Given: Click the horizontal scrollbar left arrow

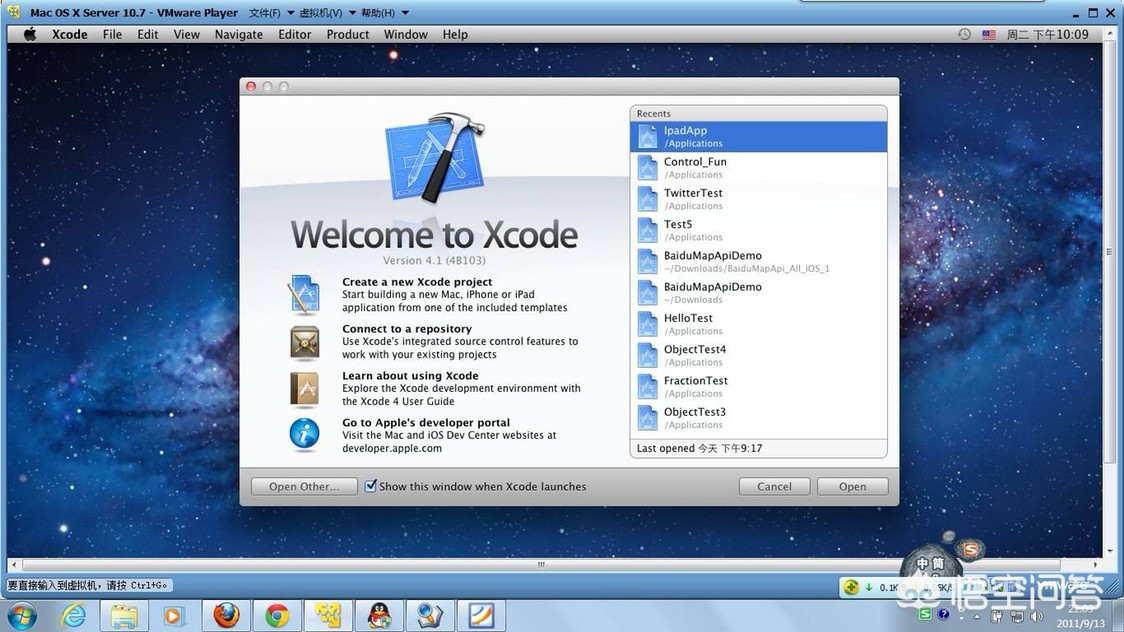Looking at the screenshot, I should (x=14, y=565).
